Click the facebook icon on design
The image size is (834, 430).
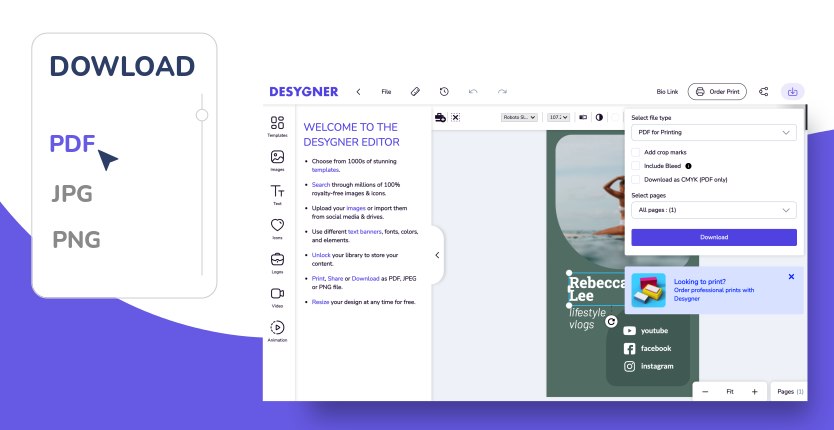click(629, 349)
